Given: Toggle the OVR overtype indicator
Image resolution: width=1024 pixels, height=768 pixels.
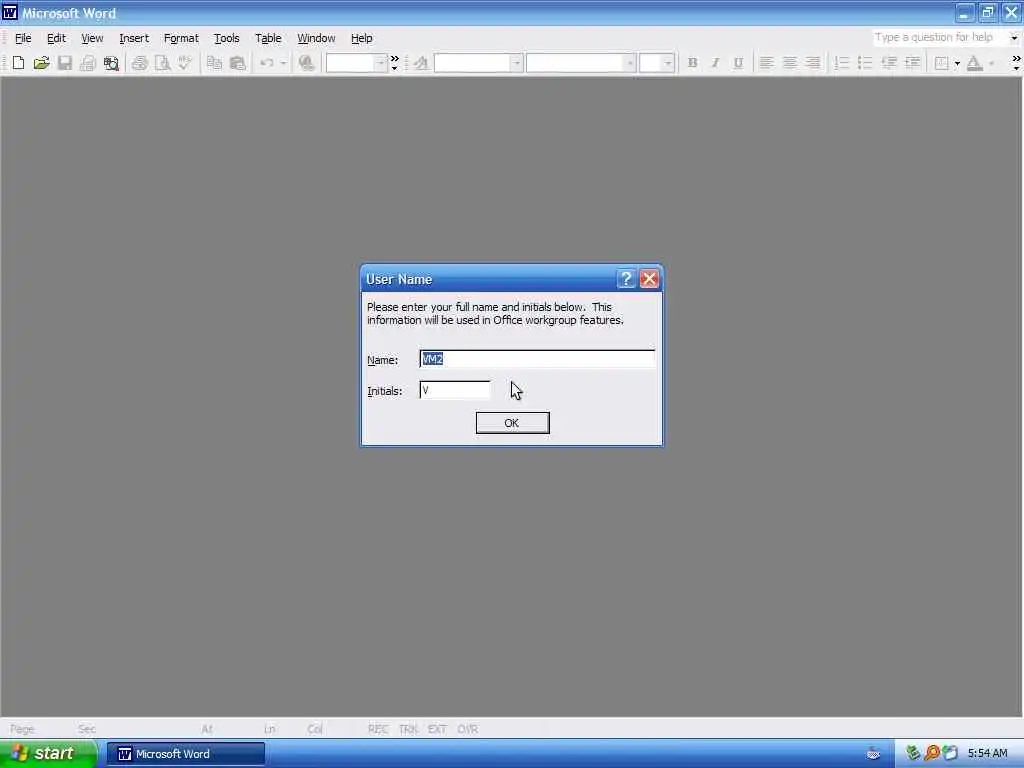Looking at the screenshot, I should pos(468,729).
